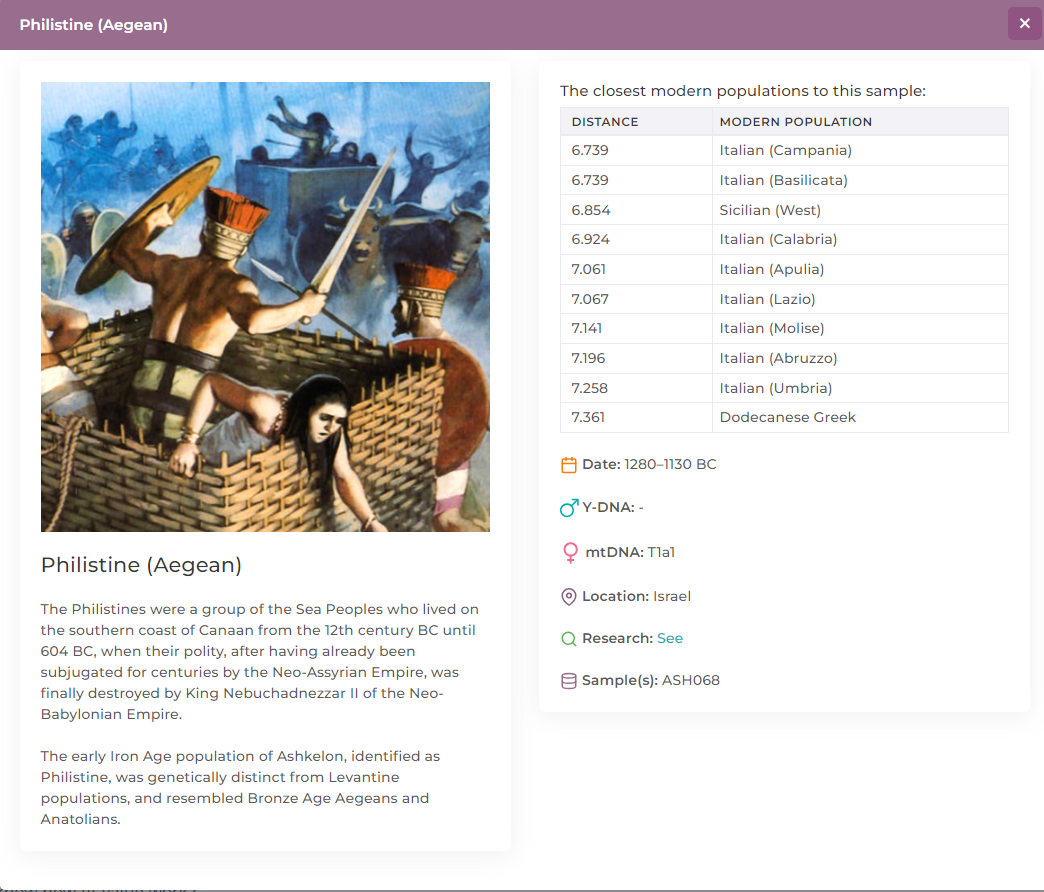Click distance value 7.196
Image resolution: width=1044 pixels, height=892 pixels.
coord(588,359)
